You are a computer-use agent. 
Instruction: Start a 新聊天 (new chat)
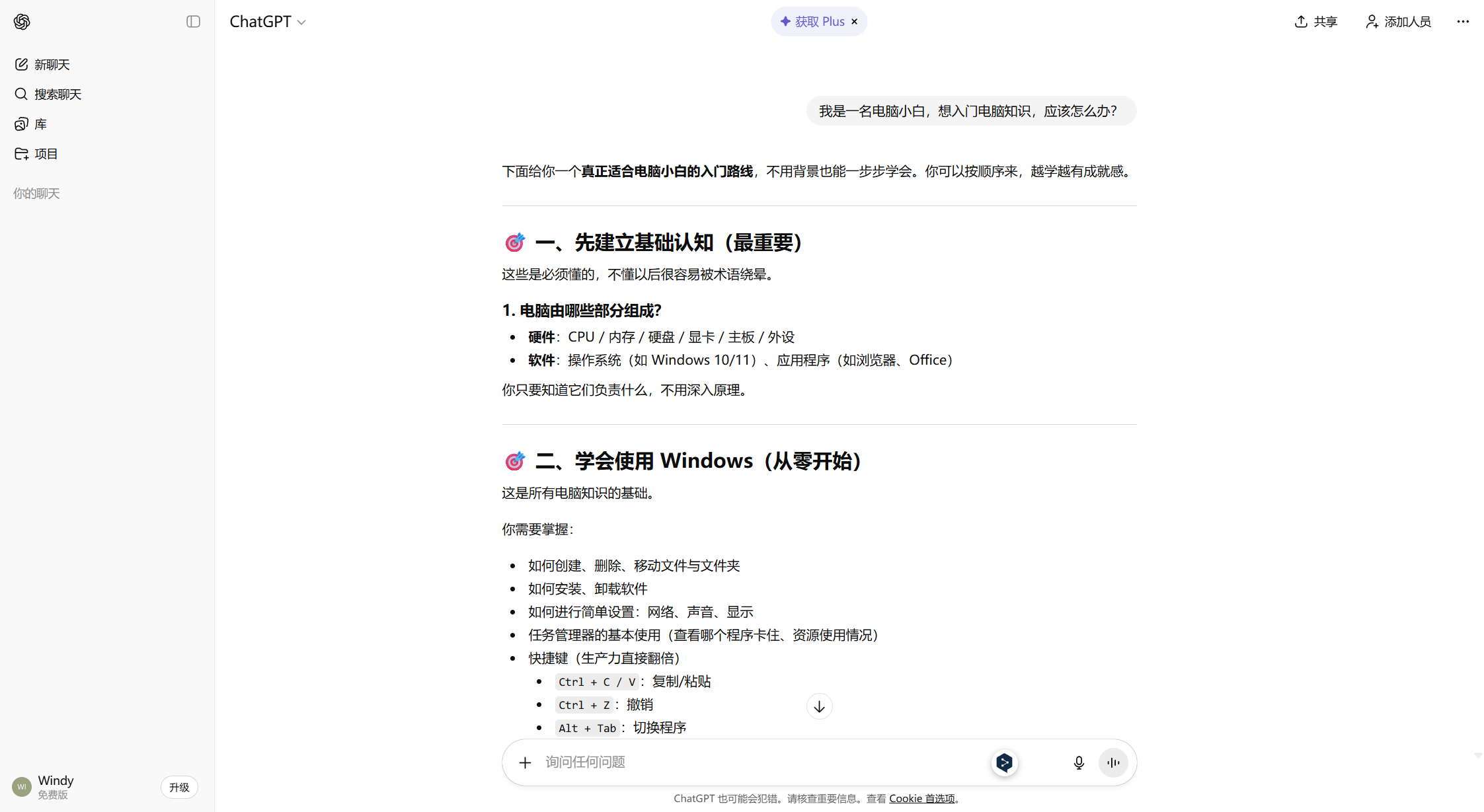point(52,64)
